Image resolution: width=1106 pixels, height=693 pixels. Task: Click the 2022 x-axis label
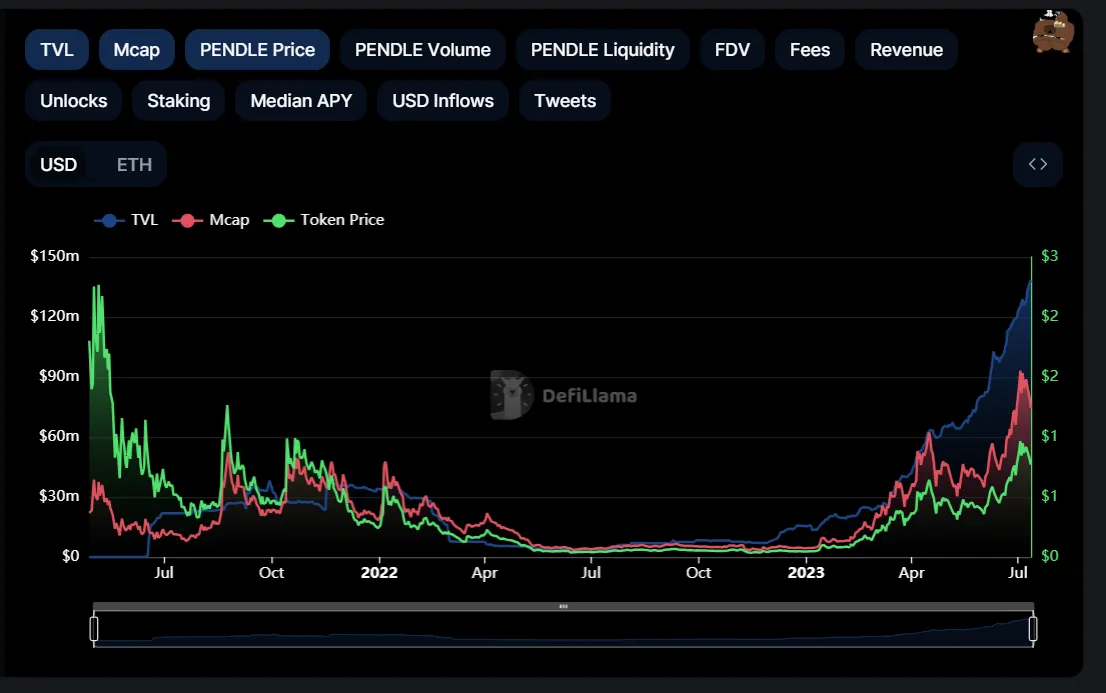pos(379,572)
